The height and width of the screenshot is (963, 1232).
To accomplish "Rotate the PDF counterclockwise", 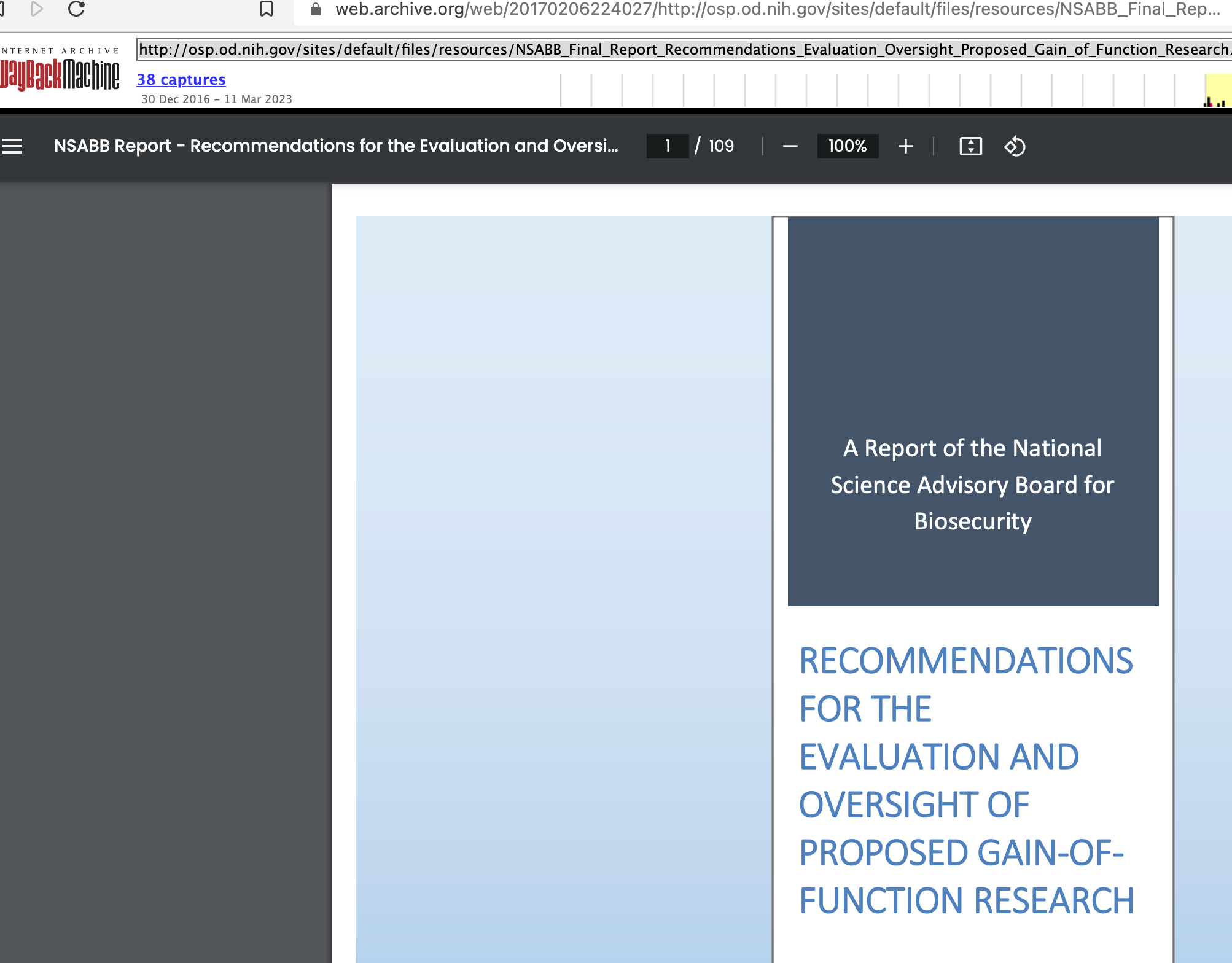I will 1015,146.
